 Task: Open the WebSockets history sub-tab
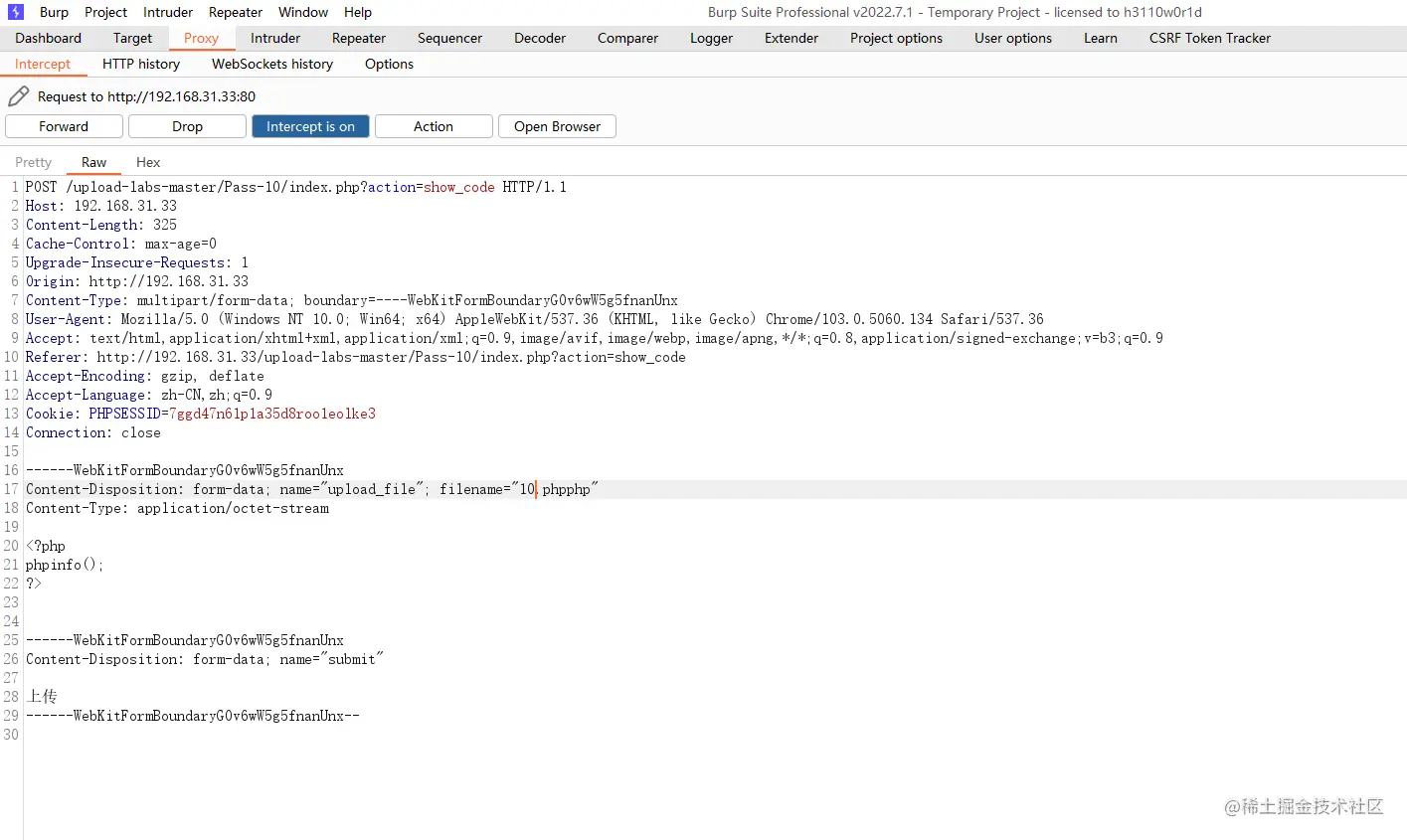[x=272, y=64]
